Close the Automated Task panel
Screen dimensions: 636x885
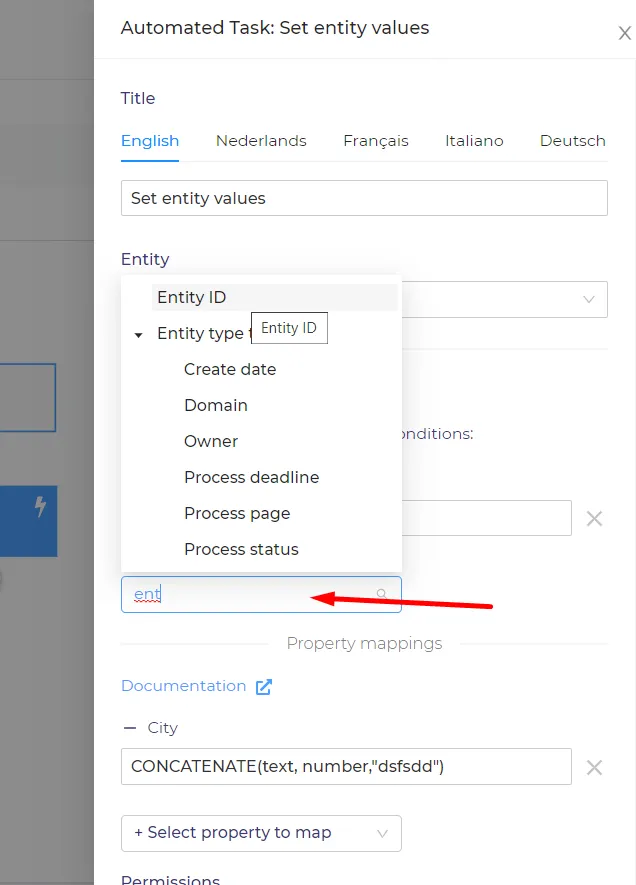point(624,33)
